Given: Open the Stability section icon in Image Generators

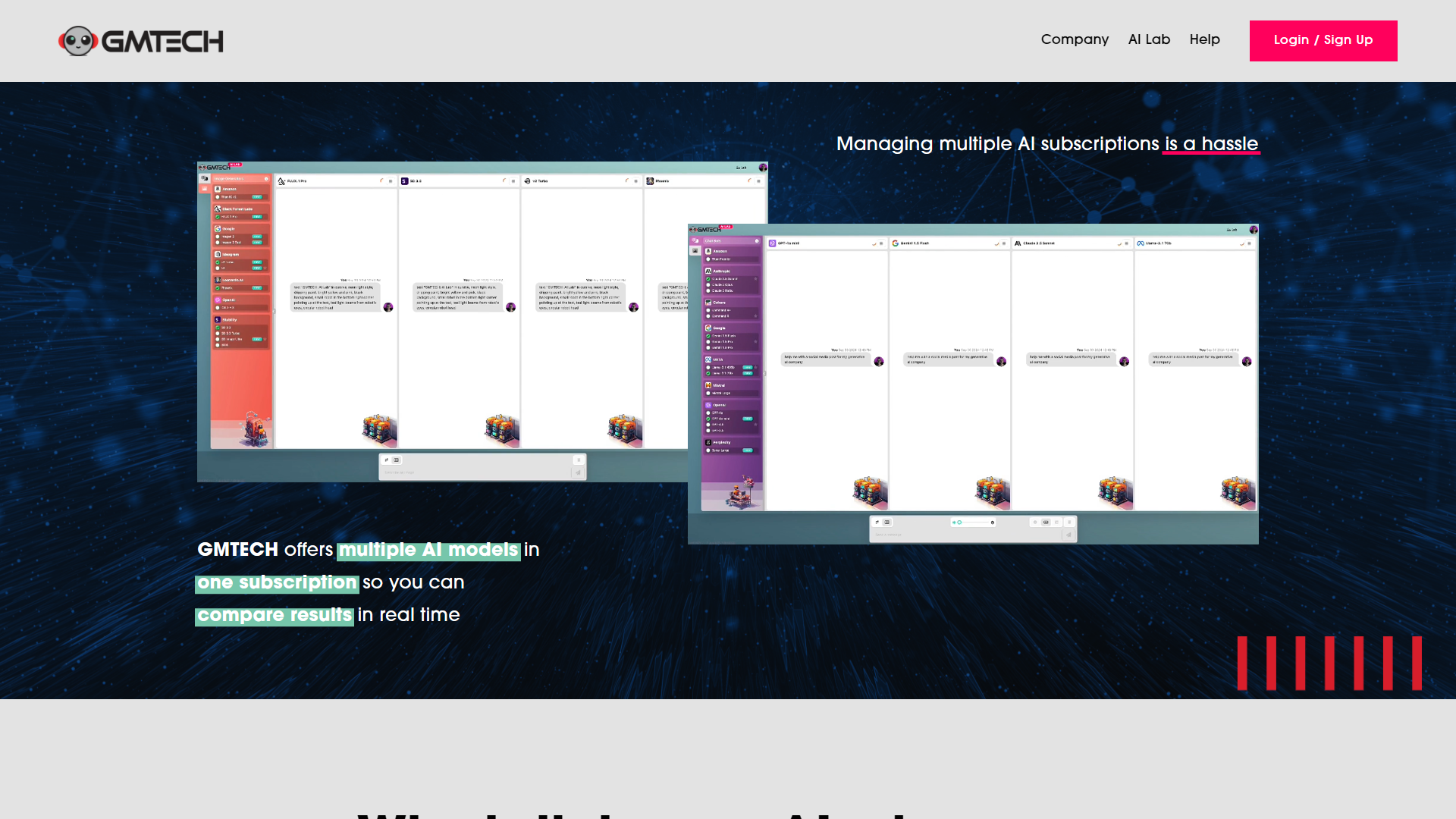Looking at the screenshot, I should (x=218, y=320).
